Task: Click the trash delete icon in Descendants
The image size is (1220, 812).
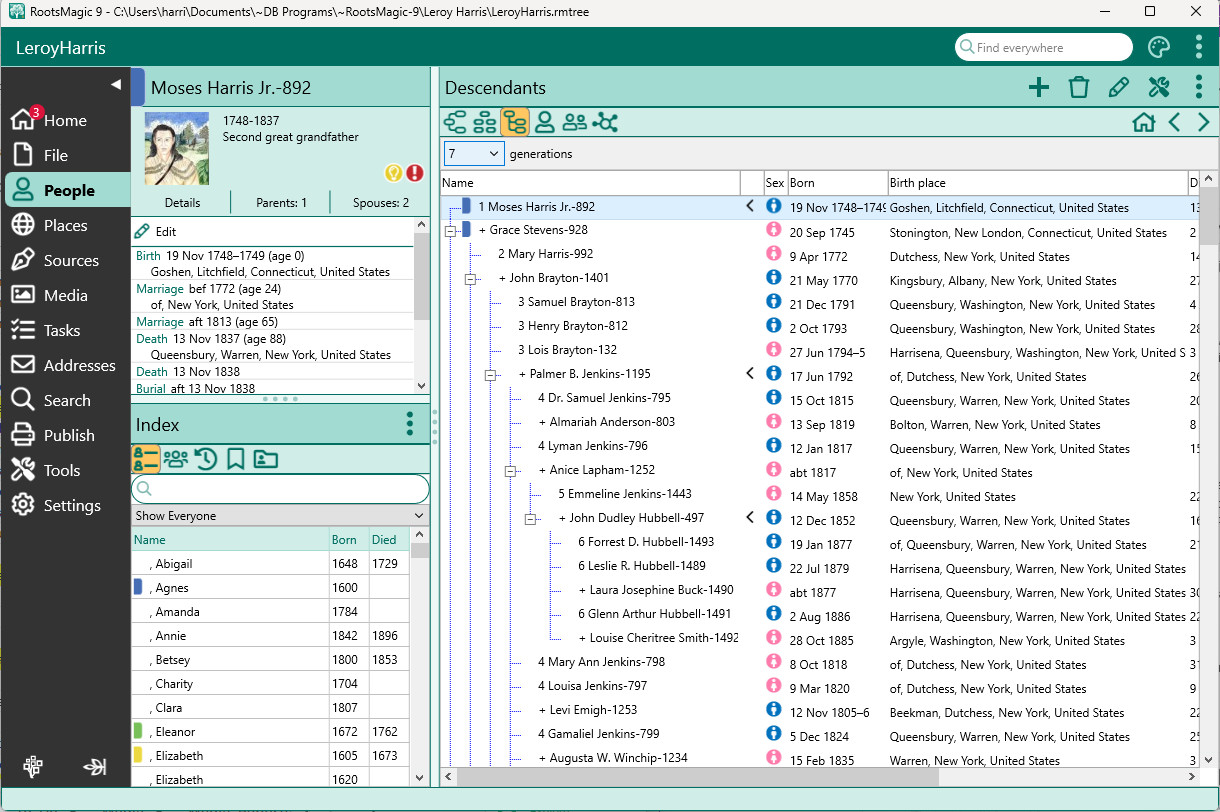Action: pyautogui.click(x=1078, y=88)
